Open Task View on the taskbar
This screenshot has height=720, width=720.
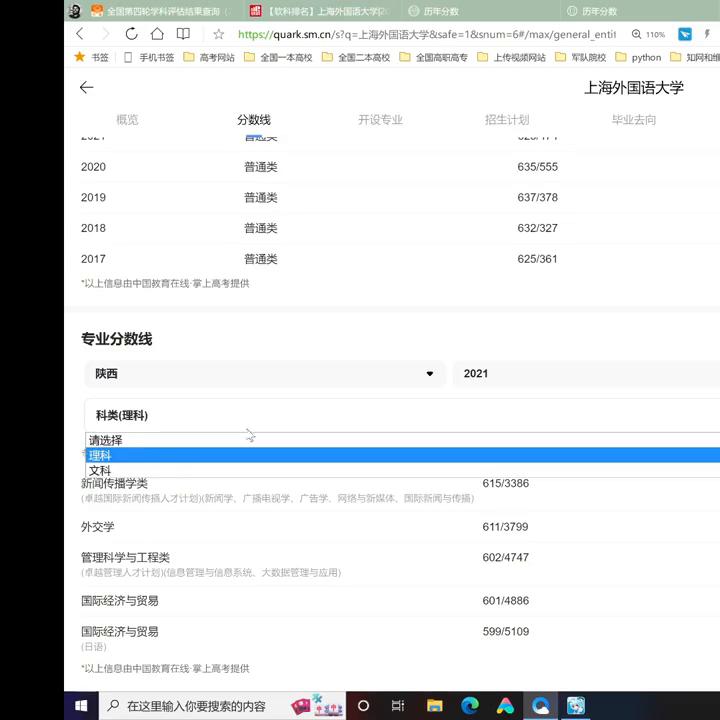[x=398, y=705]
